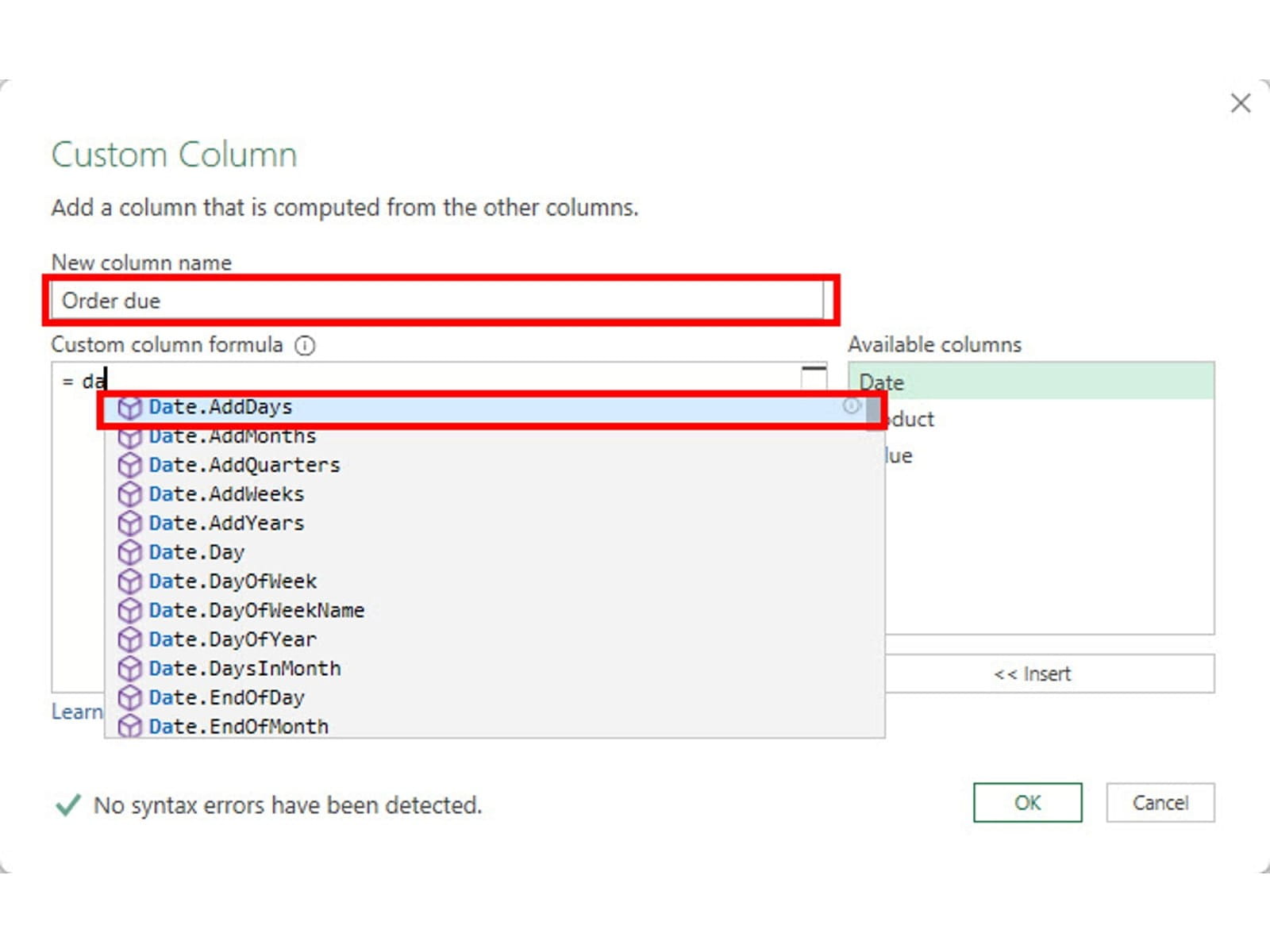Screen dimensions: 1270x952
Task: Select Date in Available columns list
Action: point(1030,382)
